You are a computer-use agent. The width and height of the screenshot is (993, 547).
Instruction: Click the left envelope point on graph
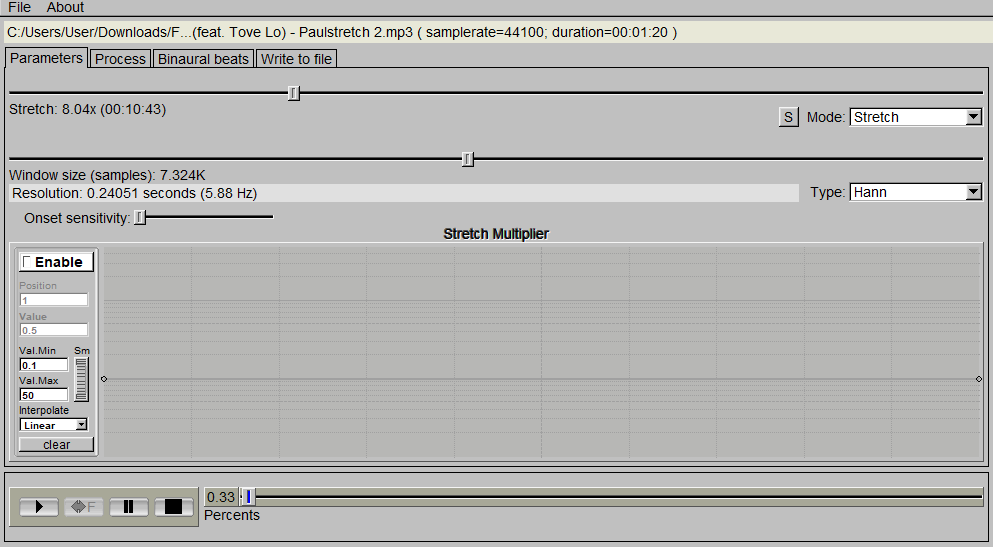tap(104, 379)
